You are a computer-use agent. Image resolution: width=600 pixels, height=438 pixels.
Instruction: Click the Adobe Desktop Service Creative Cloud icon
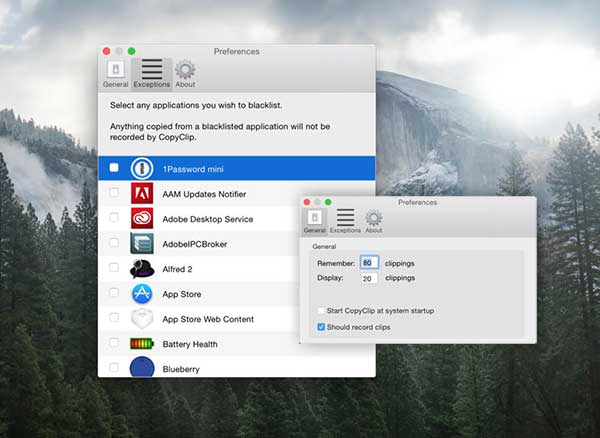pyautogui.click(x=142, y=218)
